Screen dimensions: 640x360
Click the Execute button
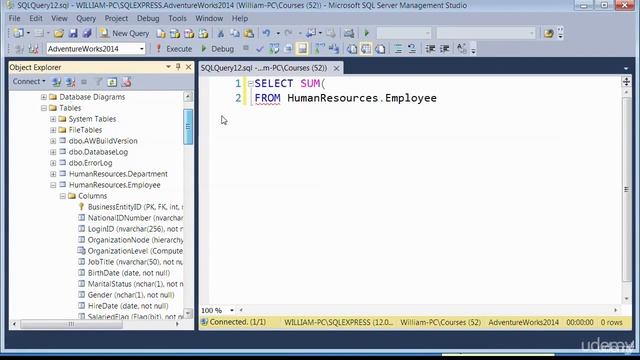[174, 49]
